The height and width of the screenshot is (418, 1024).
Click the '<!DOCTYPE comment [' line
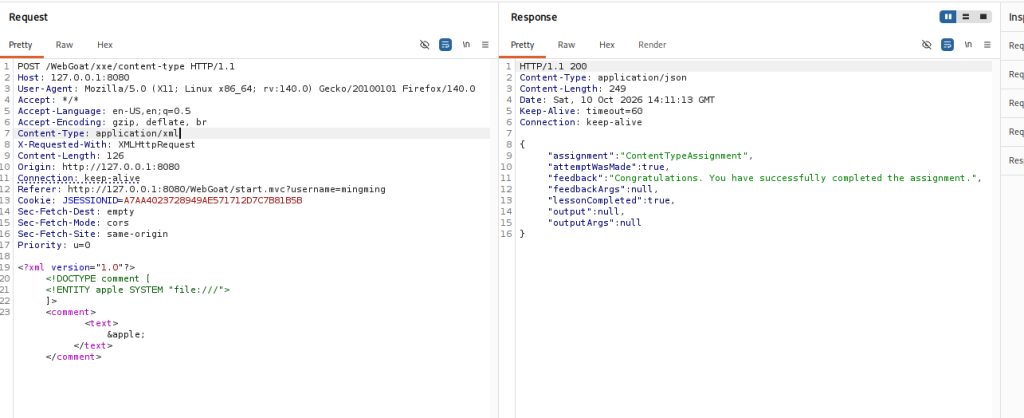pos(98,278)
